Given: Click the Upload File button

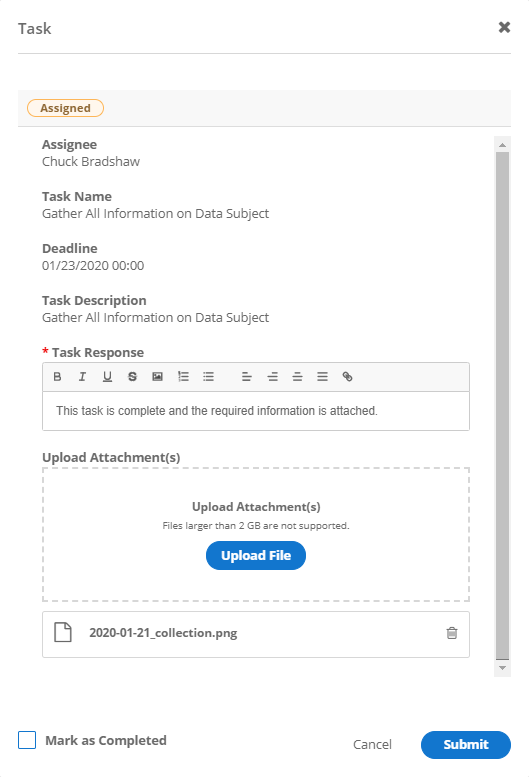Looking at the screenshot, I should point(256,555).
